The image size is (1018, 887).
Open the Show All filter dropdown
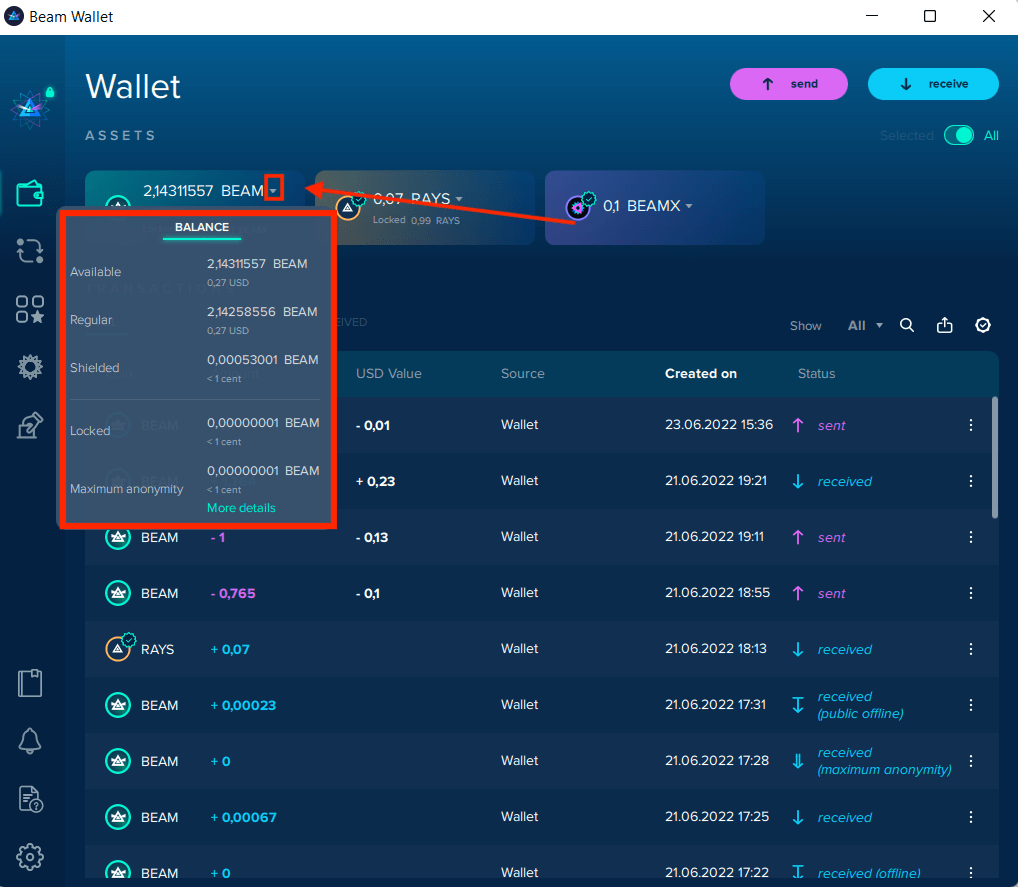(865, 325)
